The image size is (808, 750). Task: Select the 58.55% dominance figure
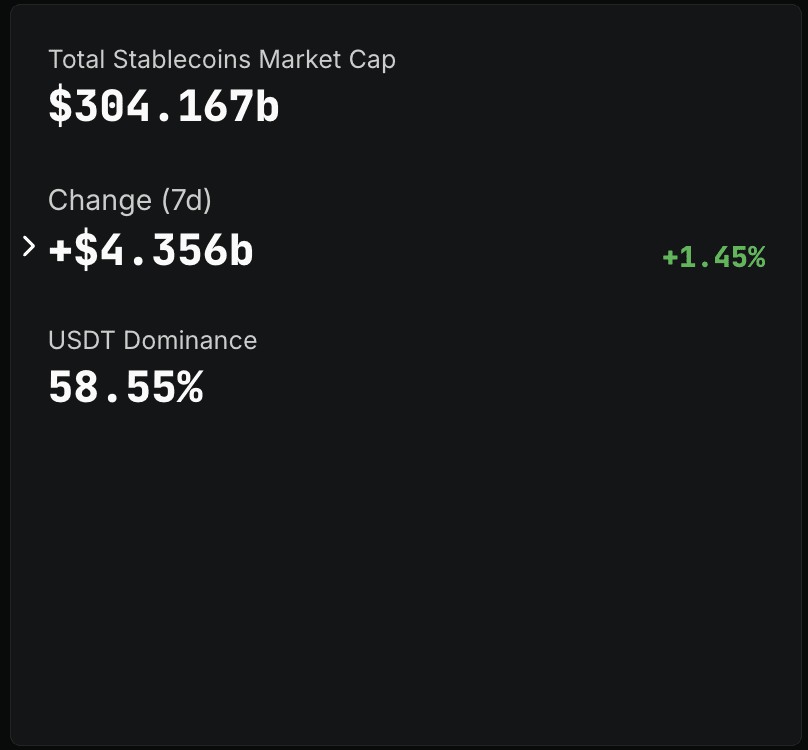(125, 387)
